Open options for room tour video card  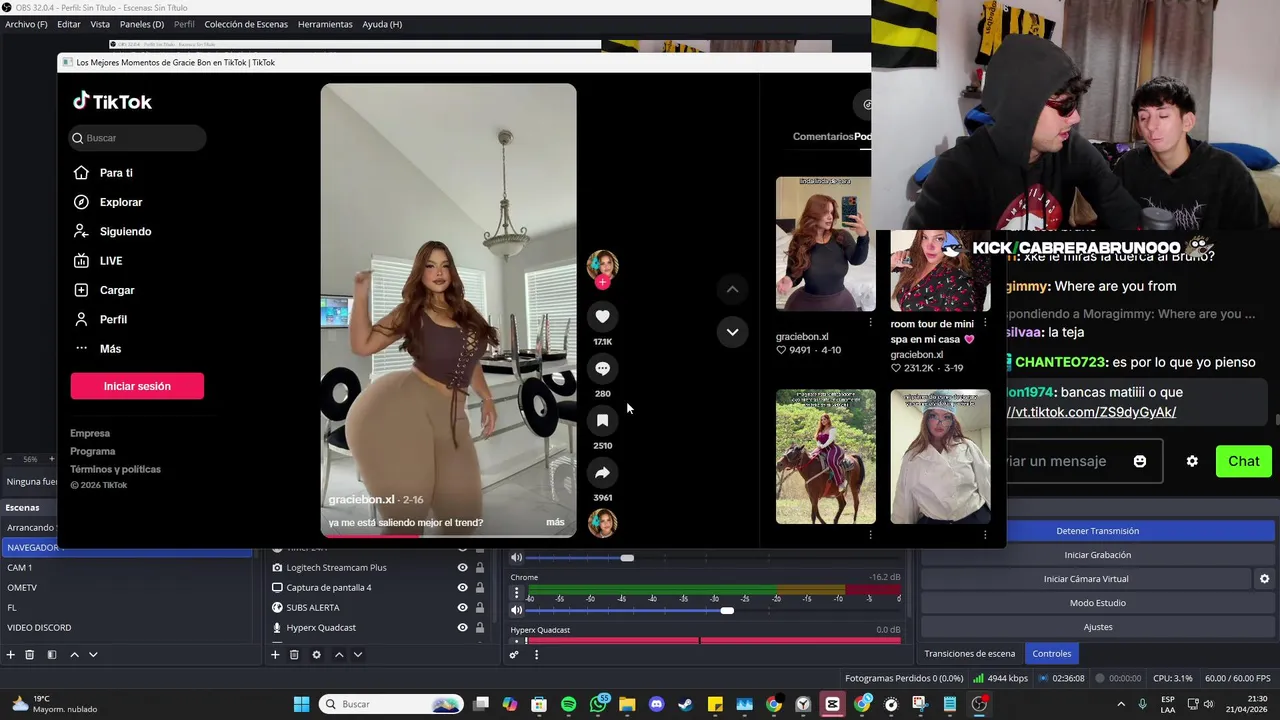click(985, 323)
